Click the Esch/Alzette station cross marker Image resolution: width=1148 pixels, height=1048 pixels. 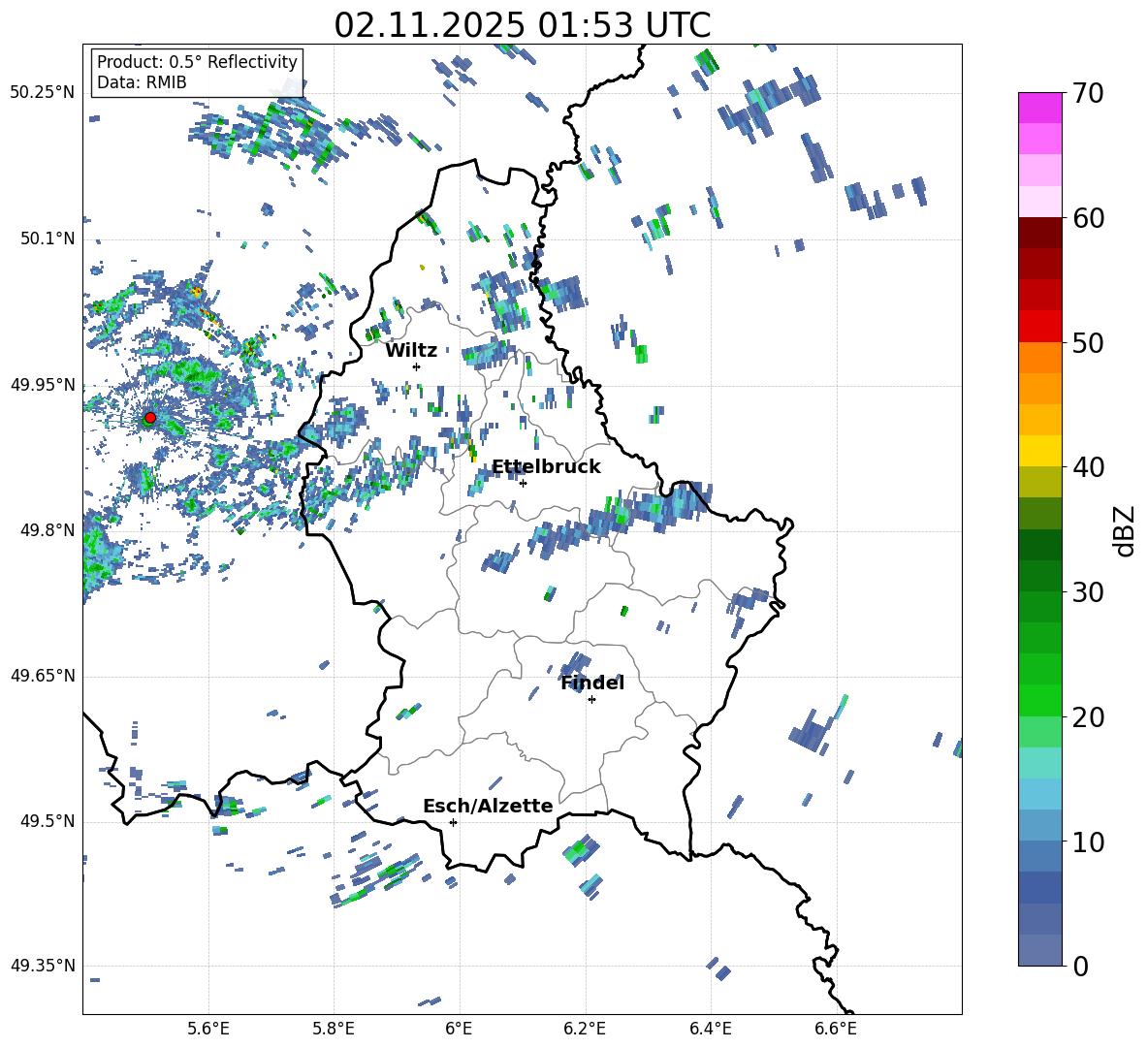pyautogui.click(x=453, y=822)
